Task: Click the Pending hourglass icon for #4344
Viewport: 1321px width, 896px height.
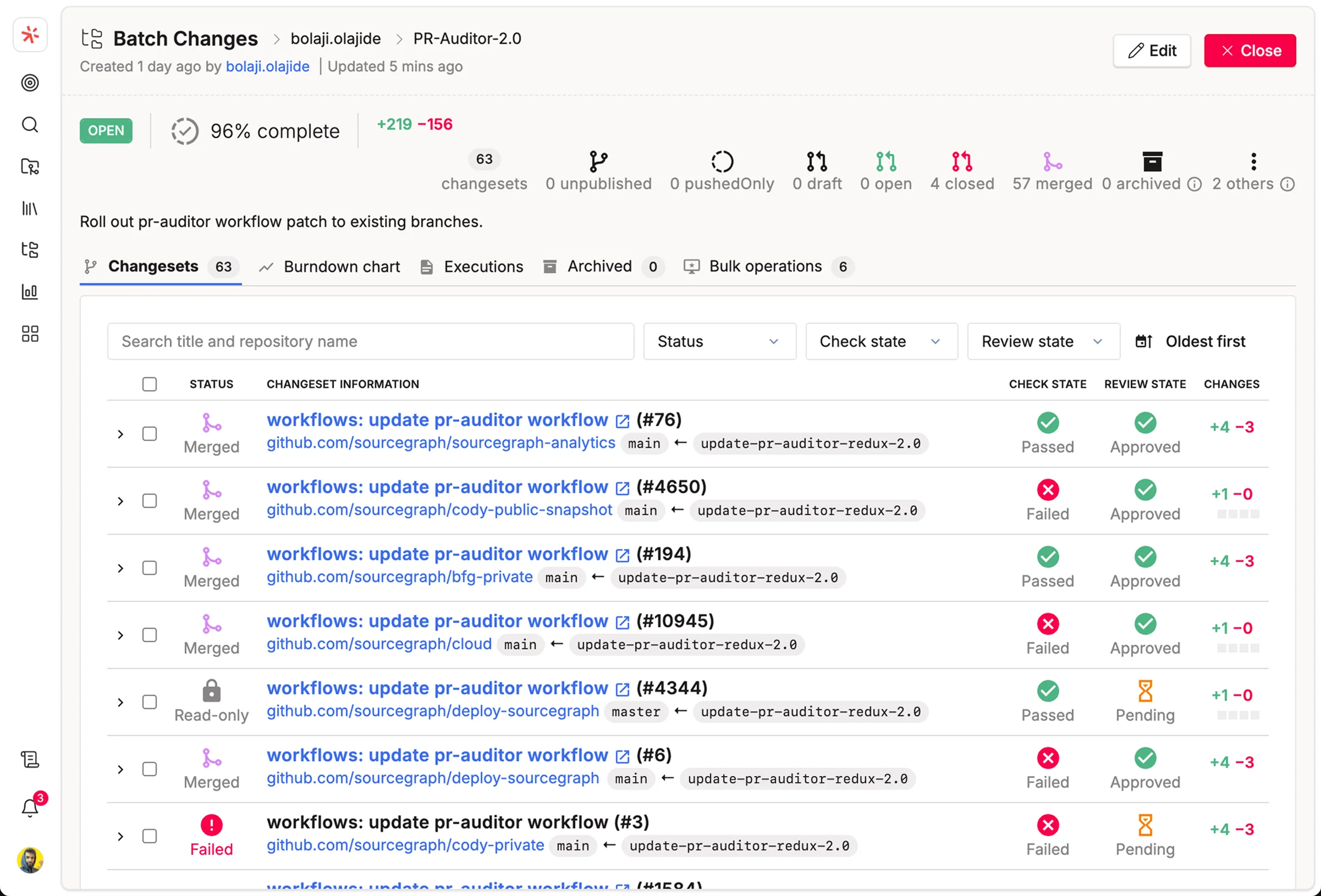Action: 1145,691
